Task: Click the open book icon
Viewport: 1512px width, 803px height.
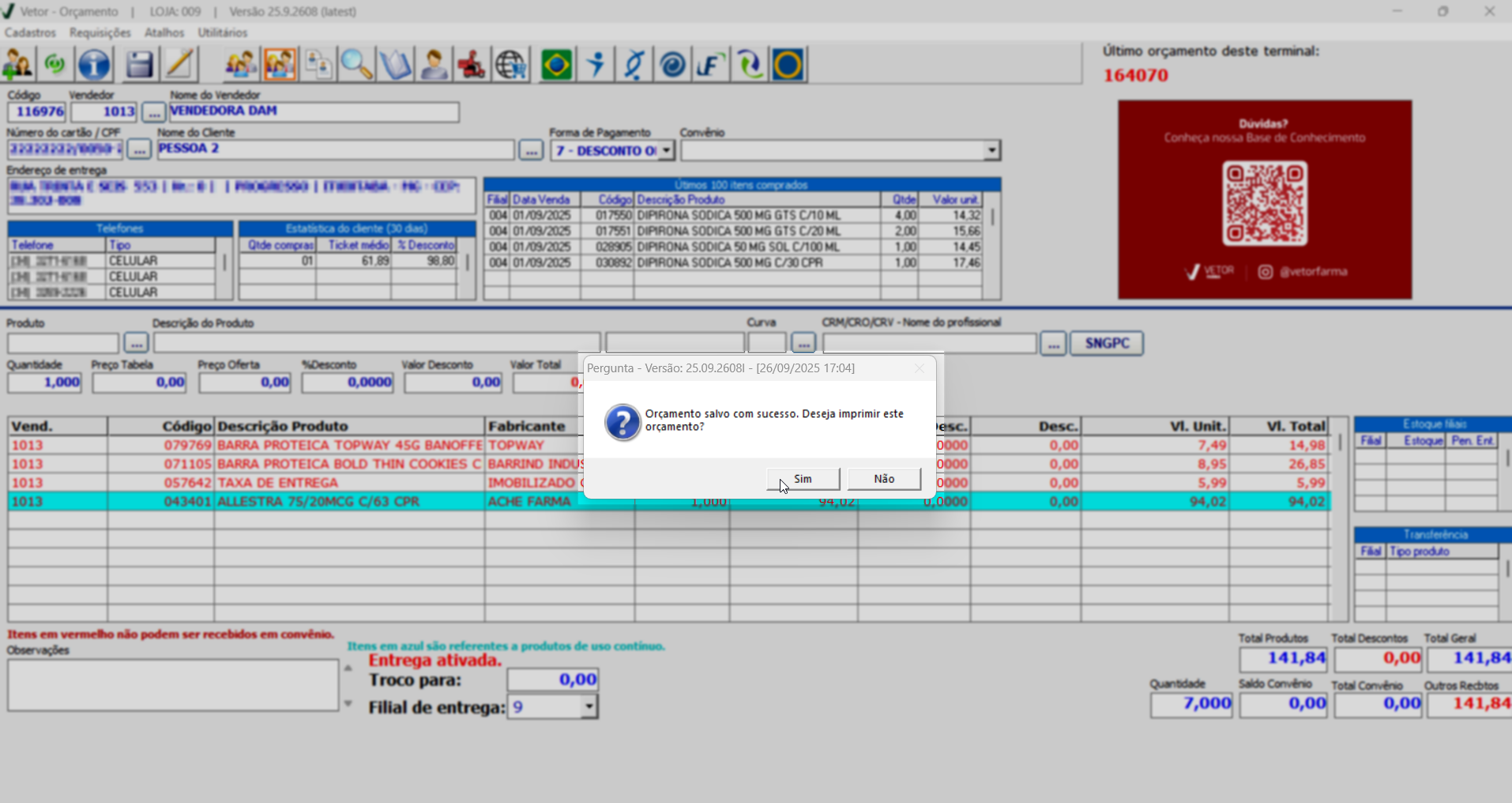Action: tap(395, 65)
